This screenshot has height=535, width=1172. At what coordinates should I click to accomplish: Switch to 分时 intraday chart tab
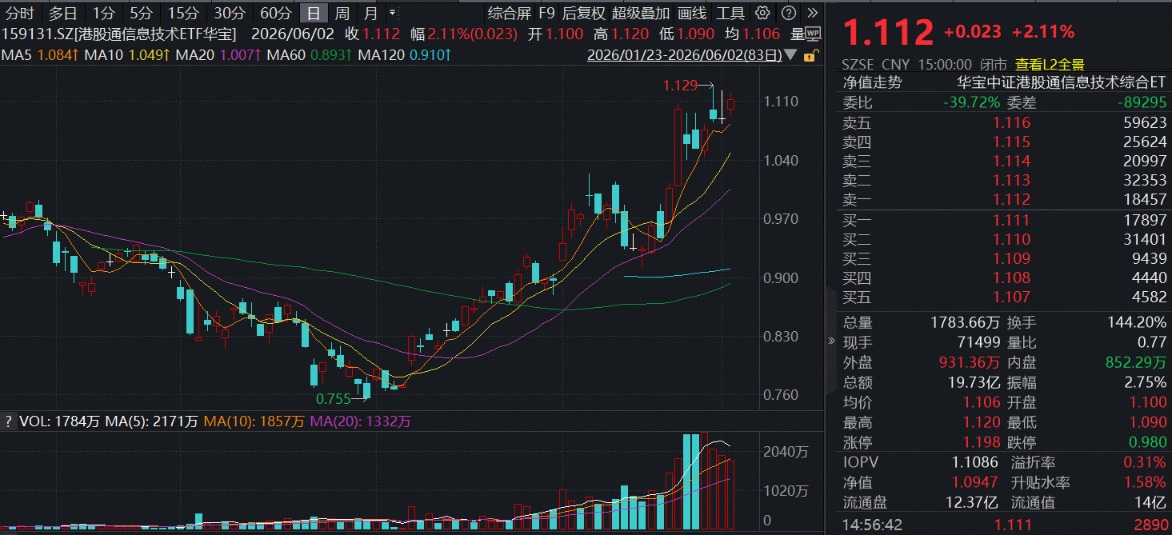(x=20, y=13)
